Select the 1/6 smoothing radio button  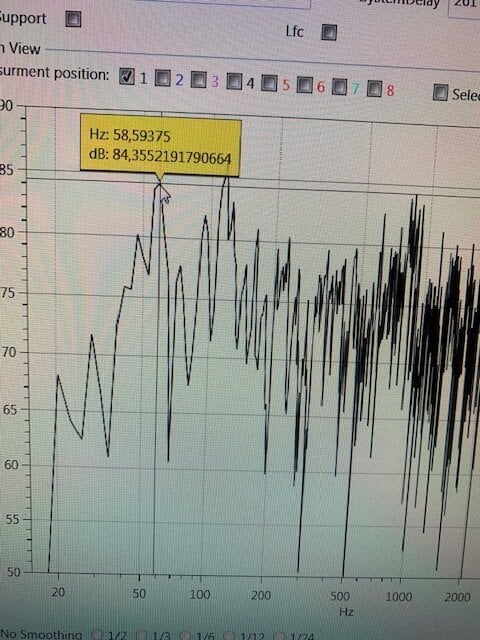(186, 636)
